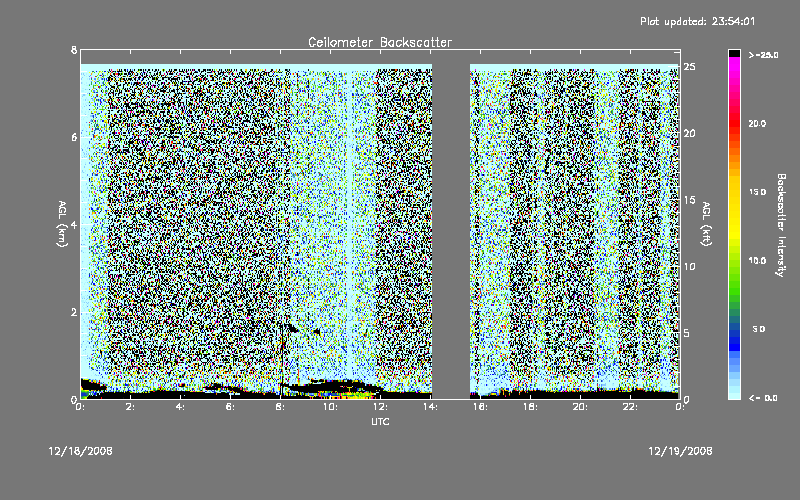Click the 'AGL (km)' left axis label

pos(62,224)
